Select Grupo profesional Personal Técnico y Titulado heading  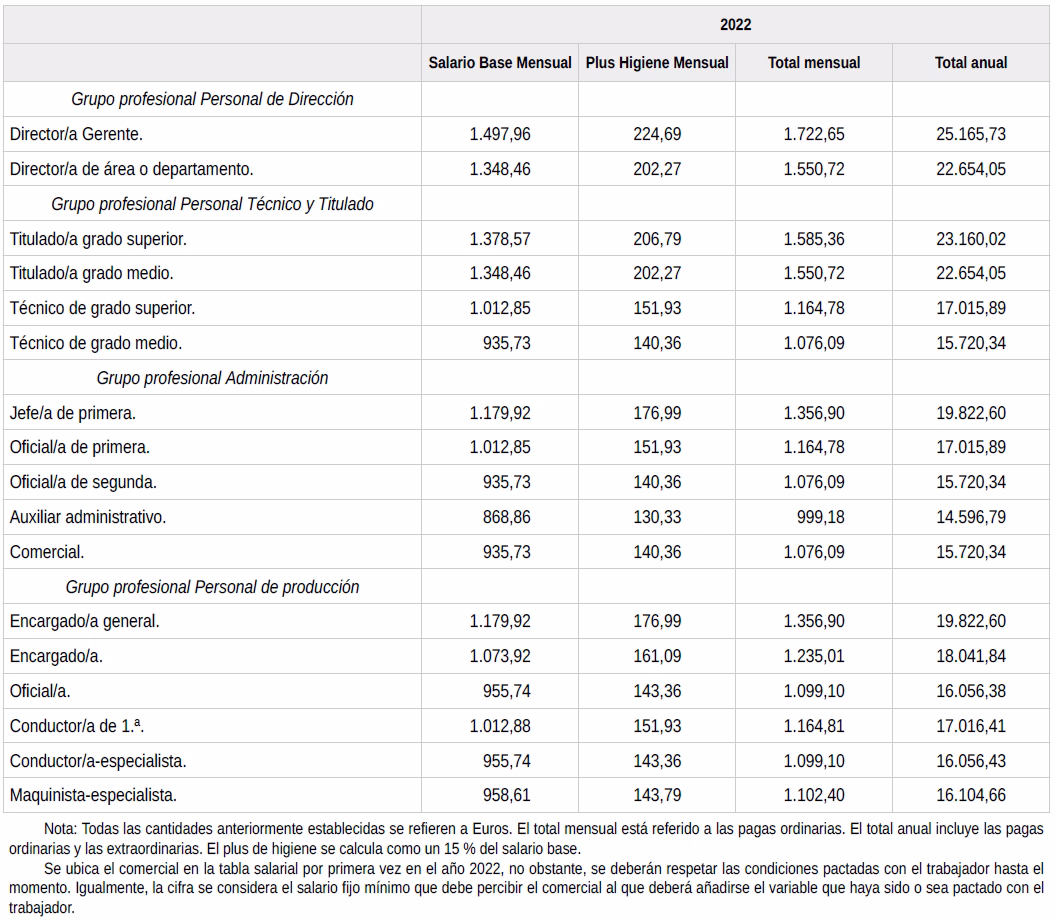coord(212,204)
